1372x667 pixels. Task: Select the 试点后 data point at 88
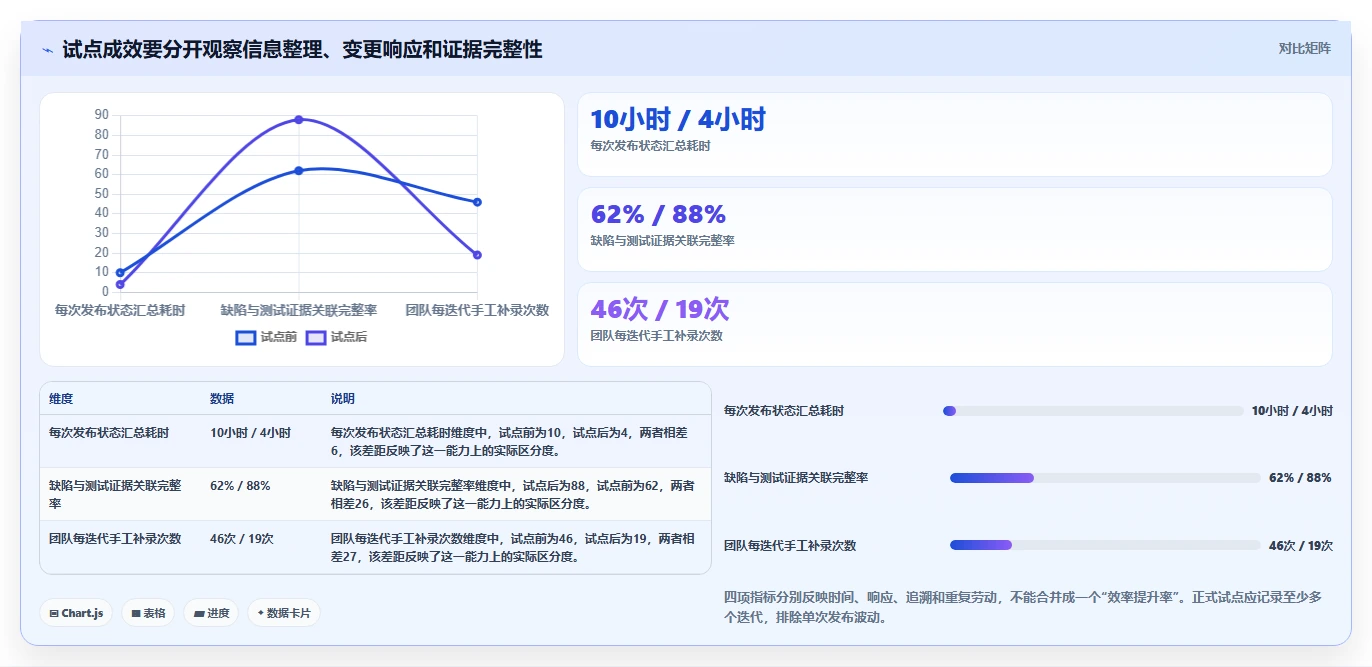point(298,119)
